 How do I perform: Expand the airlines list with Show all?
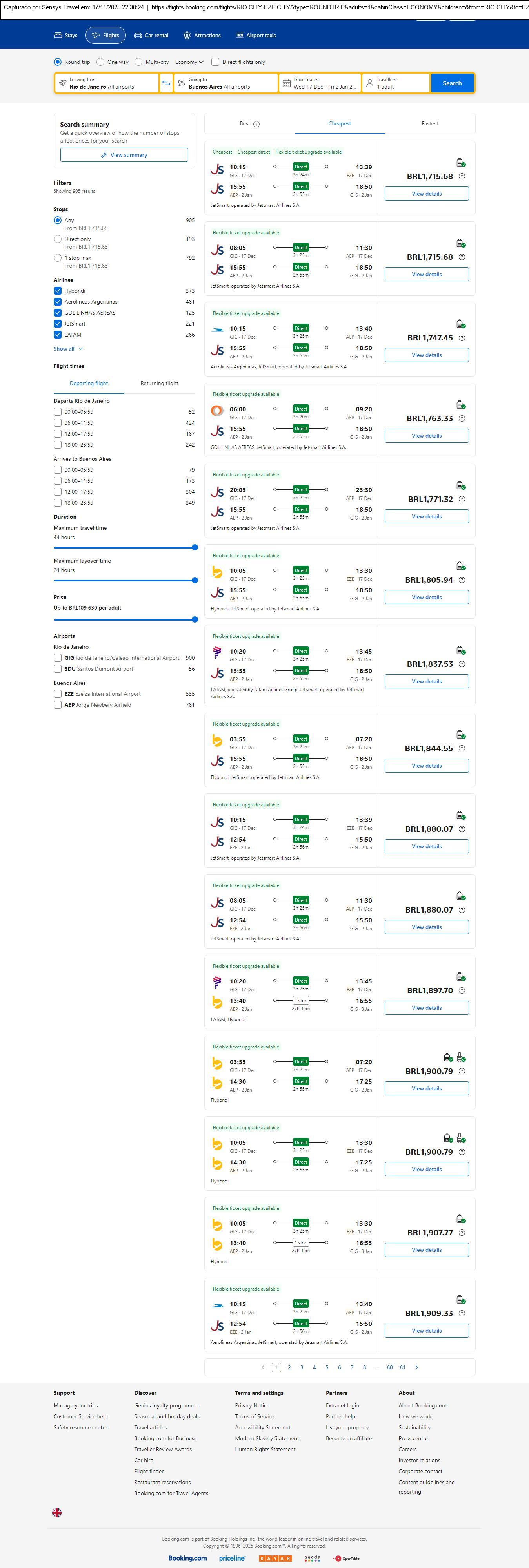(x=68, y=349)
